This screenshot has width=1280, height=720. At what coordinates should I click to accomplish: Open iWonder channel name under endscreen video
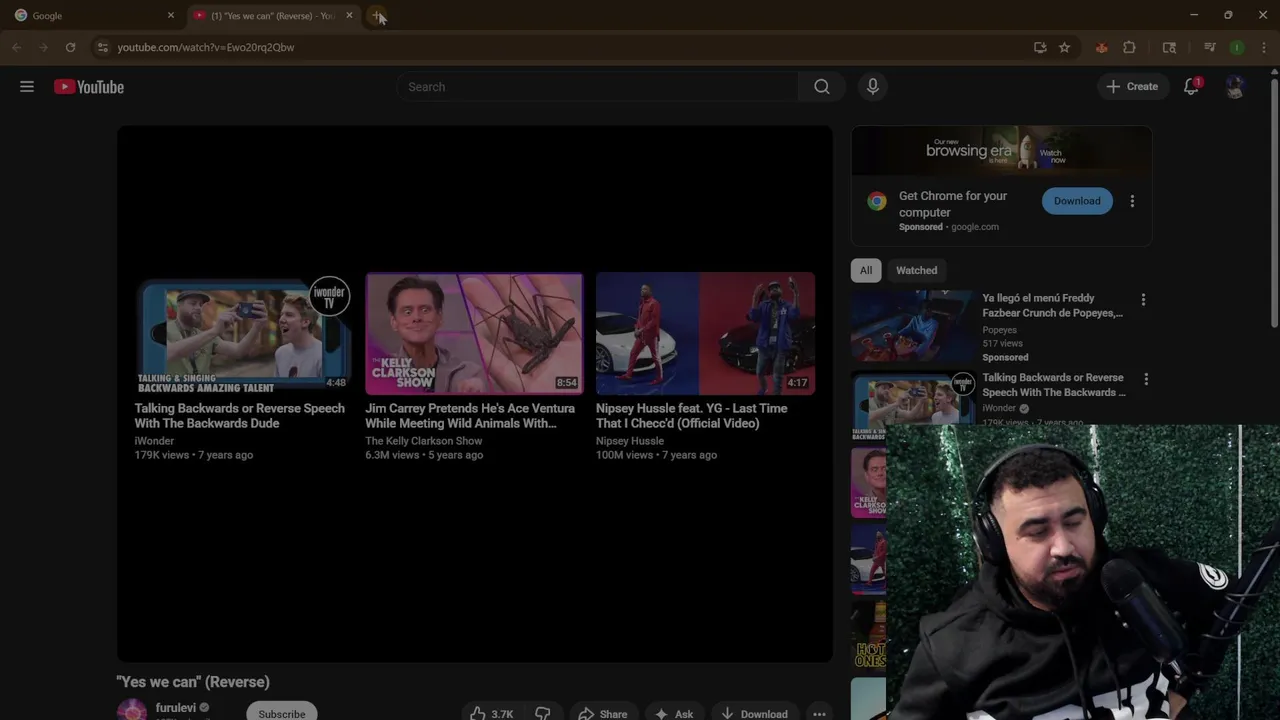pos(154,441)
